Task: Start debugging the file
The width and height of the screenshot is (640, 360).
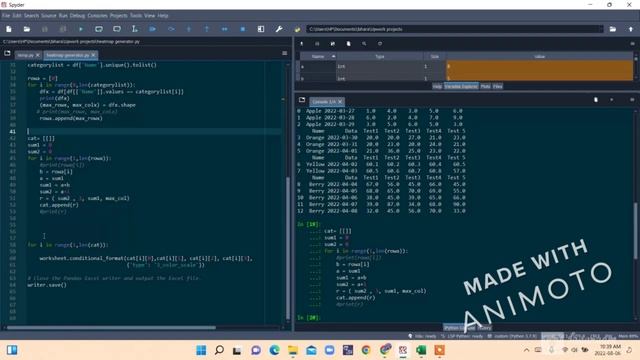Action: tap(153, 29)
